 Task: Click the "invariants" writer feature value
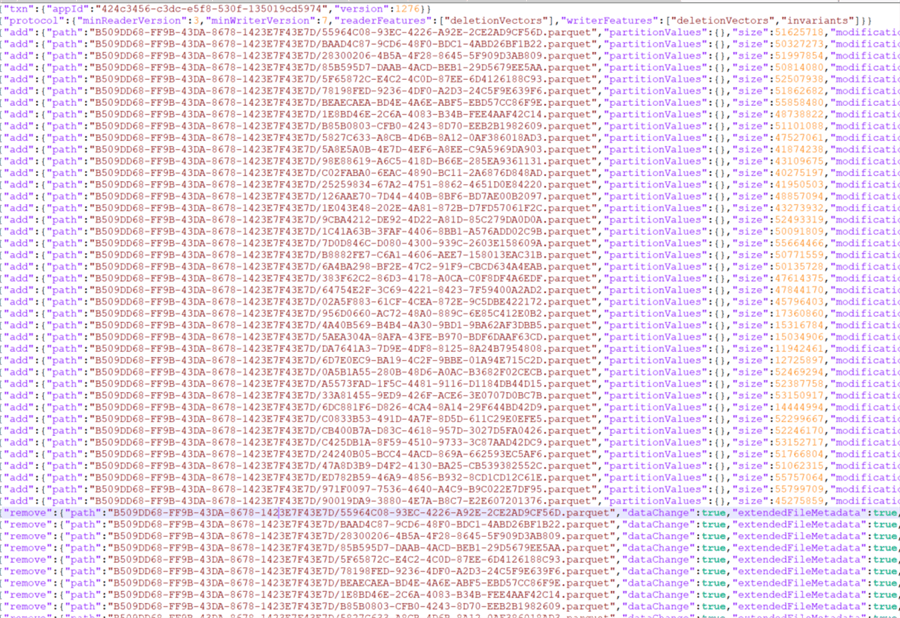click(x=819, y=21)
